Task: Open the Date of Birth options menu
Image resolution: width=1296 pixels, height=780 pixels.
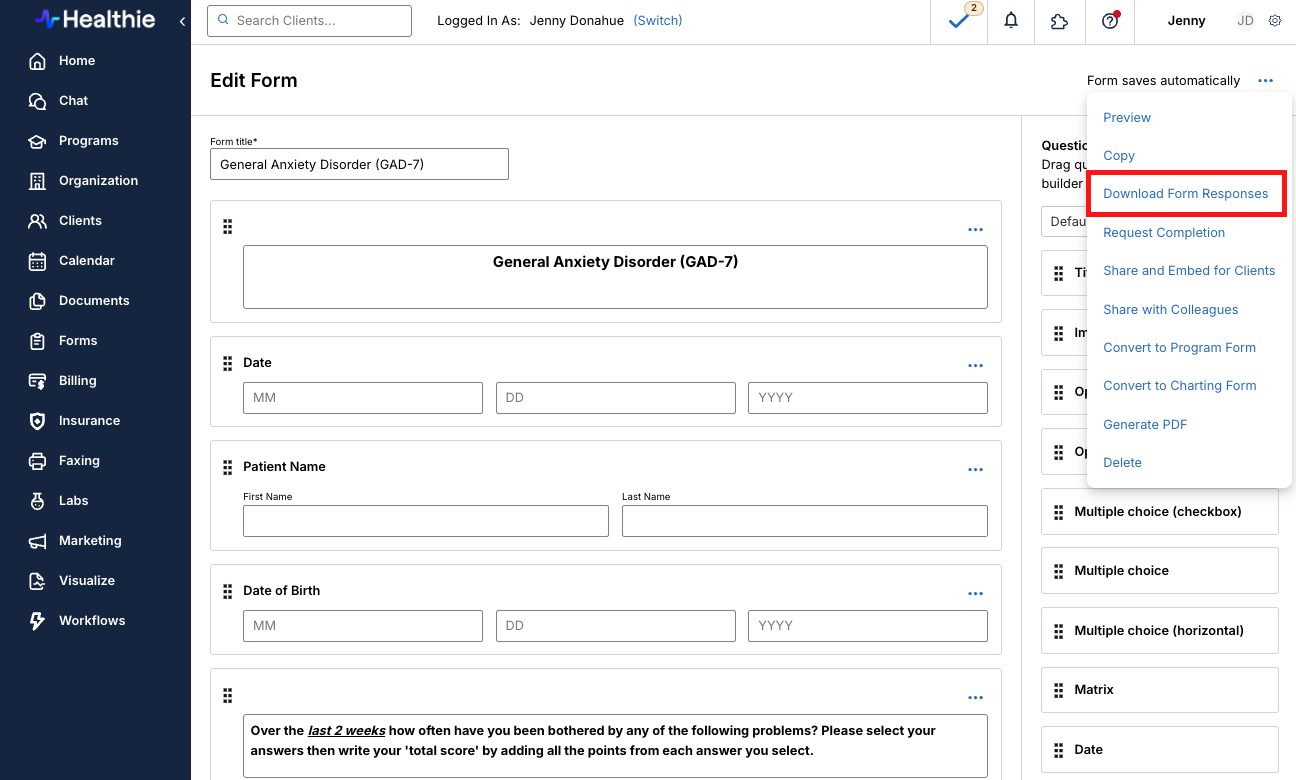Action: point(975,594)
